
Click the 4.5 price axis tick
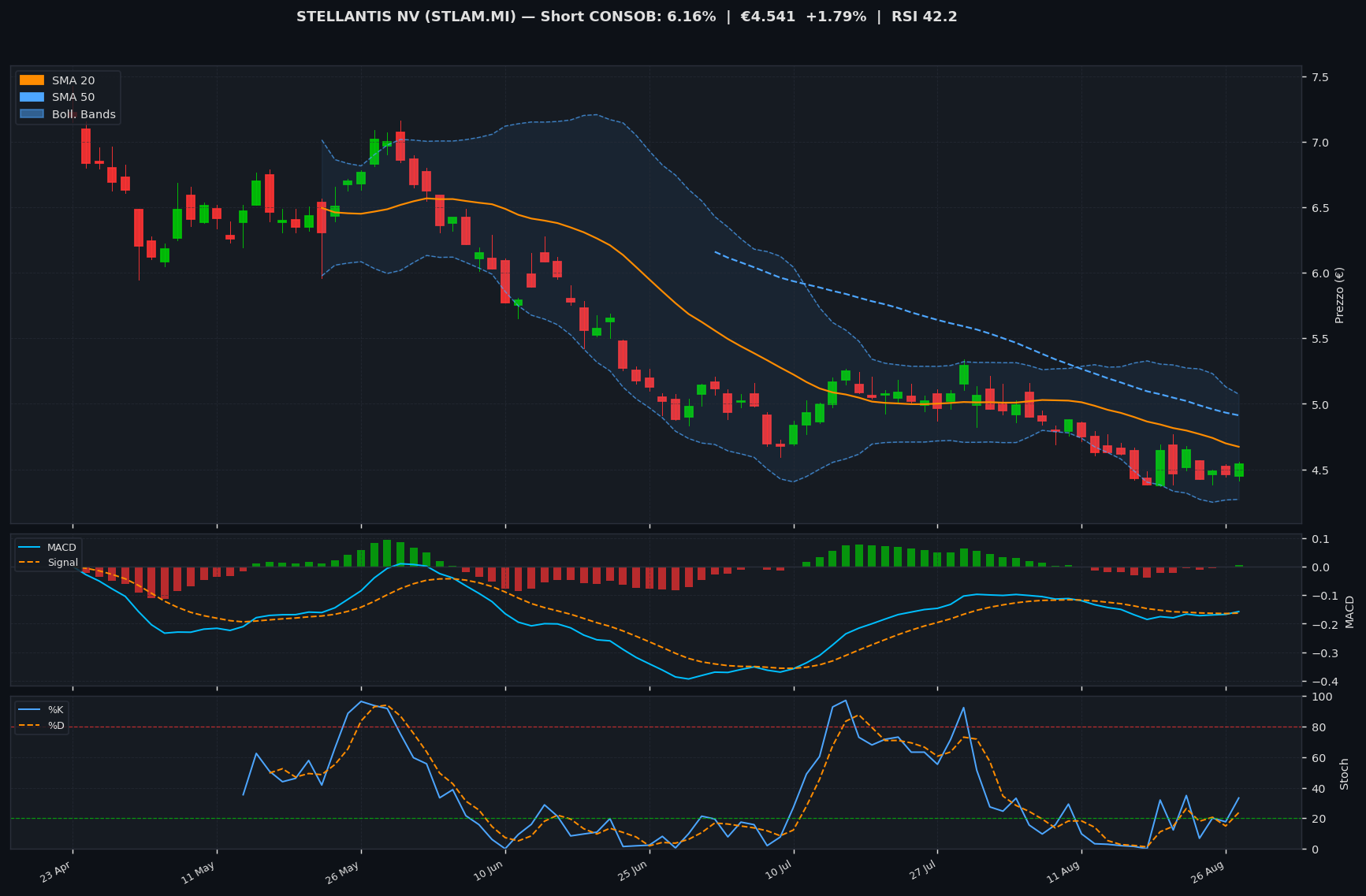[x=1320, y=470]
